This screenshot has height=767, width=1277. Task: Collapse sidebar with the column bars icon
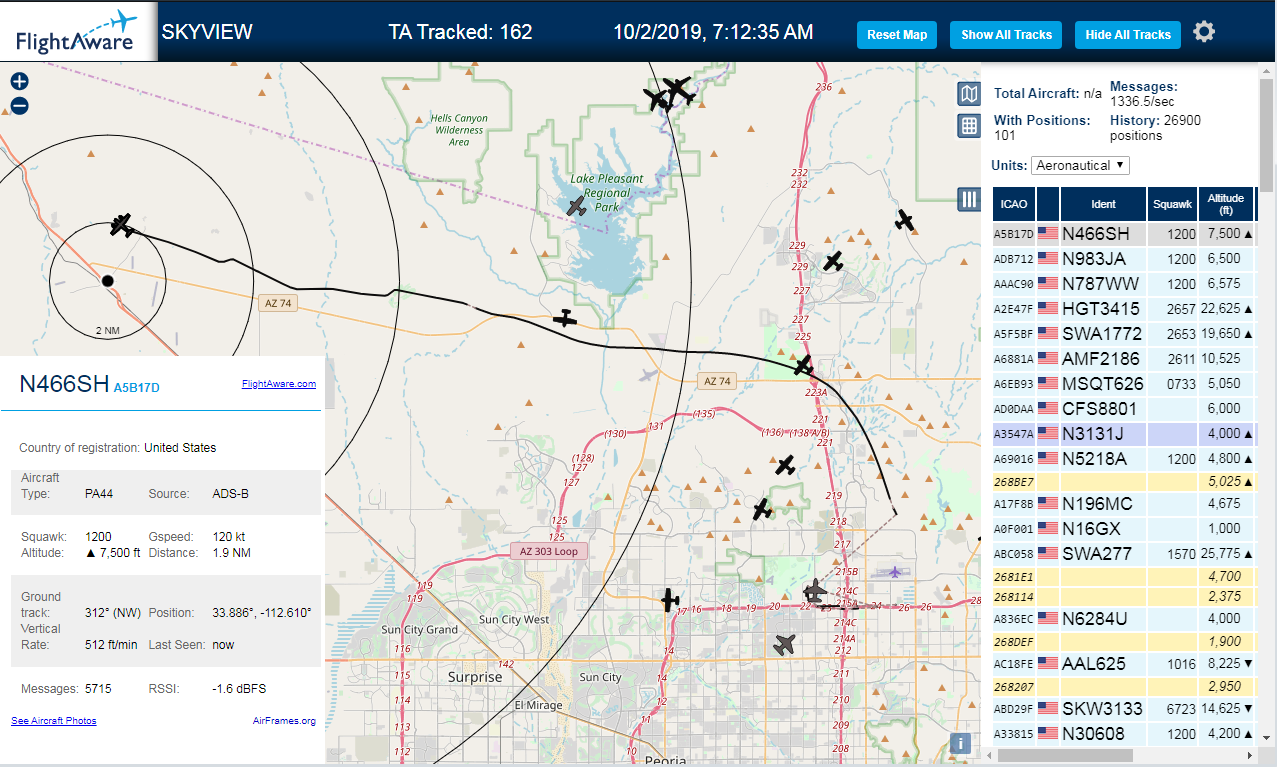(968, 199)
